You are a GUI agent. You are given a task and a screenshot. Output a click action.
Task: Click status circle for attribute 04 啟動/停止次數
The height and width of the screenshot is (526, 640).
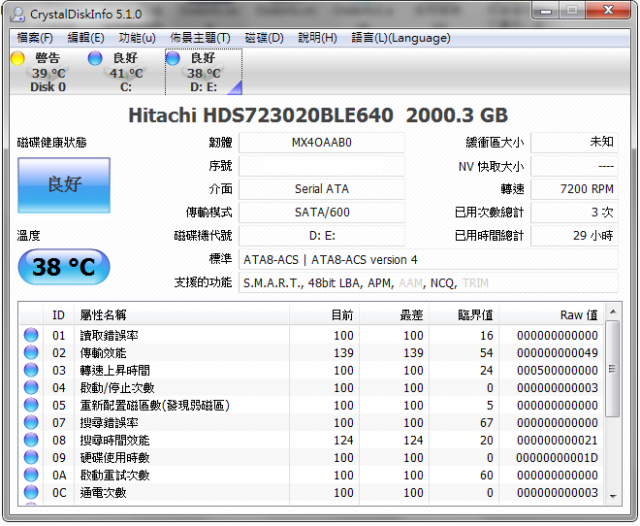31,387
